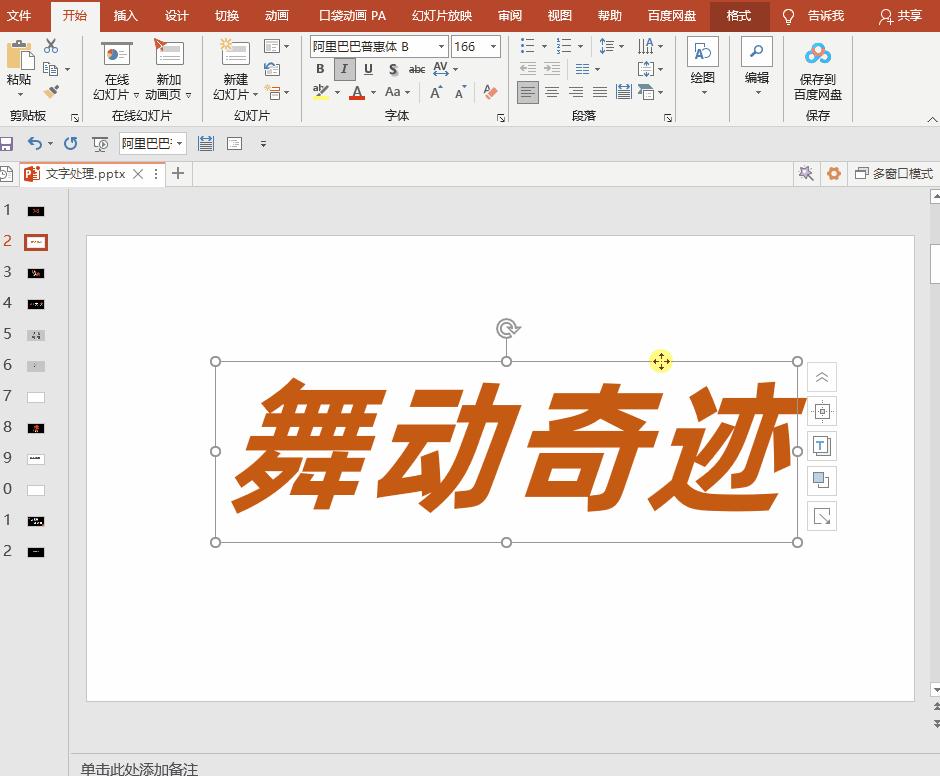
Task: Apply bold formatting to the selected text
Action: click(321, 69)
